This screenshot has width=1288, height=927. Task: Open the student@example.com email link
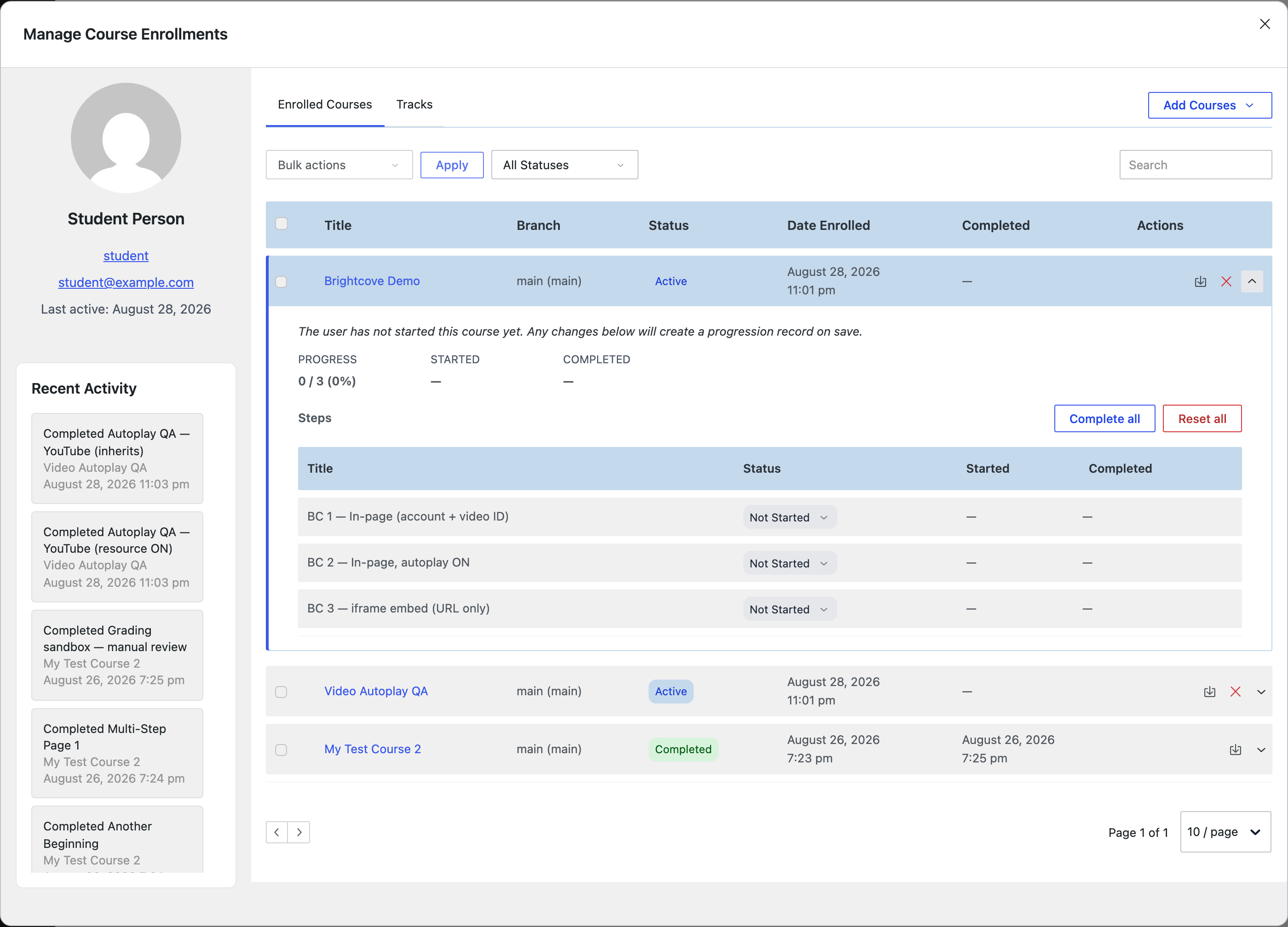(x=126, y=282)
